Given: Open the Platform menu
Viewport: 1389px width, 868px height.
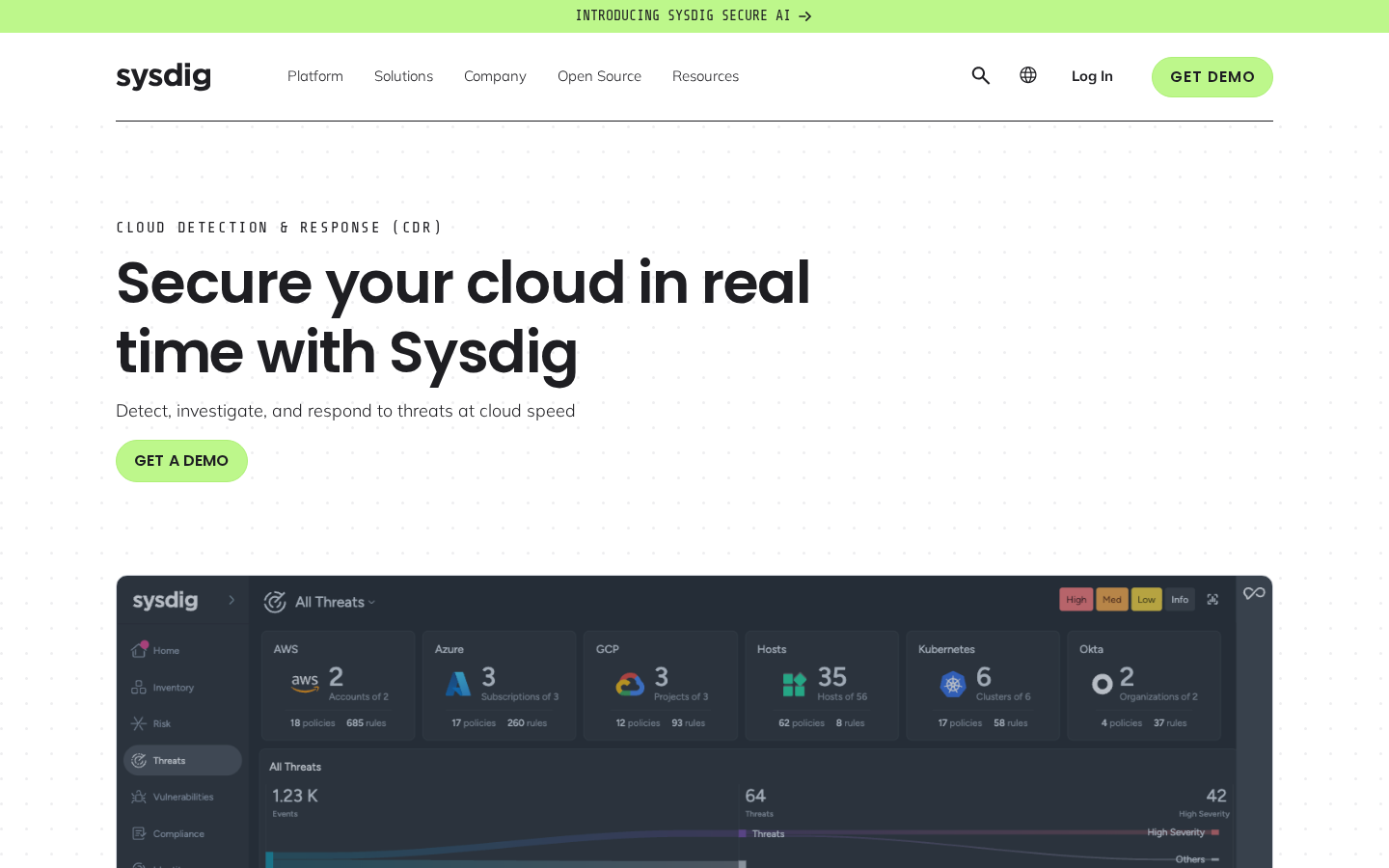Looking at the screenshot, I should pos(315,76).
